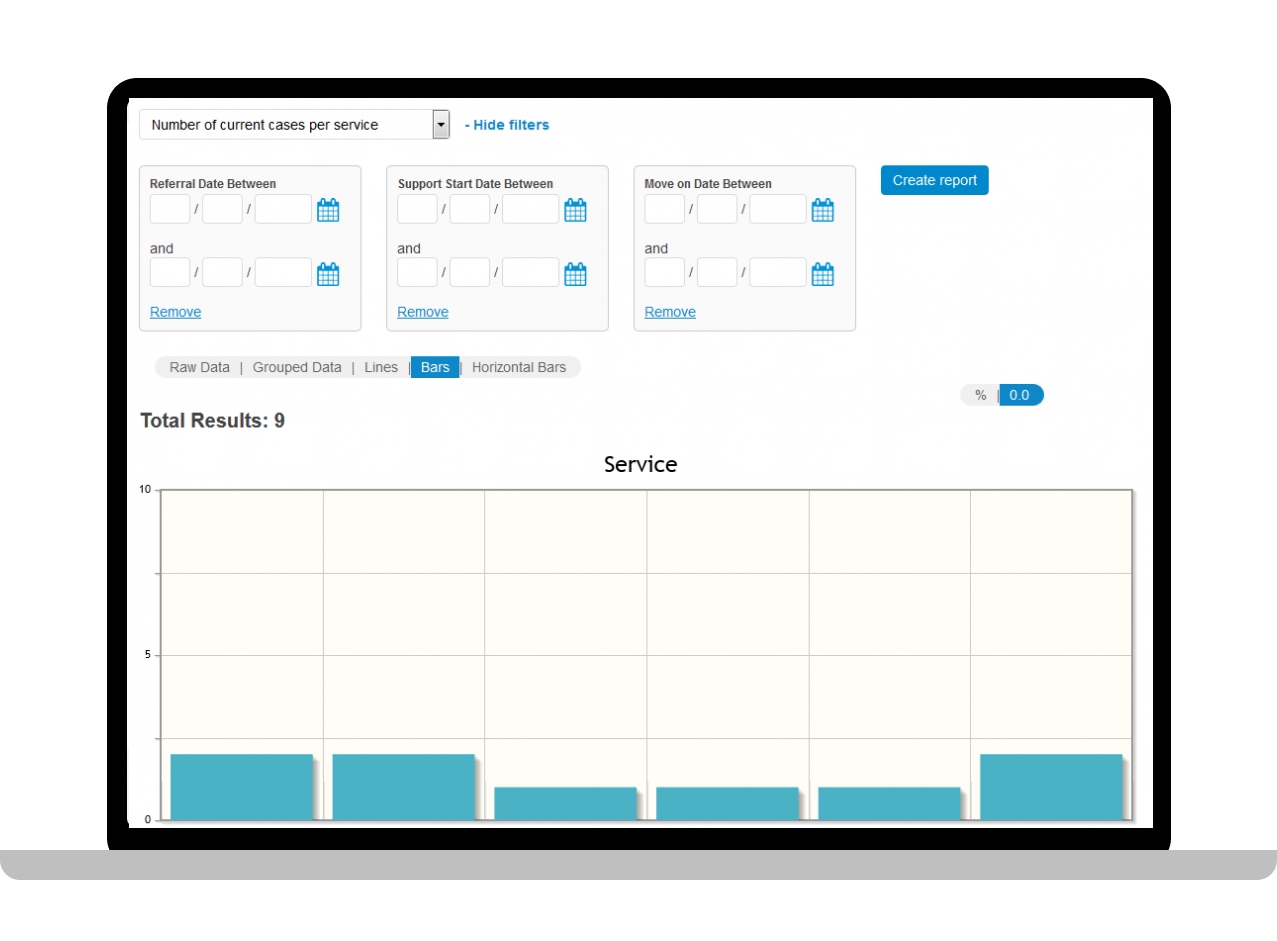Collapse filters using Hide filters
Screen dimensions: 1277x941
(x=507, y=125)
